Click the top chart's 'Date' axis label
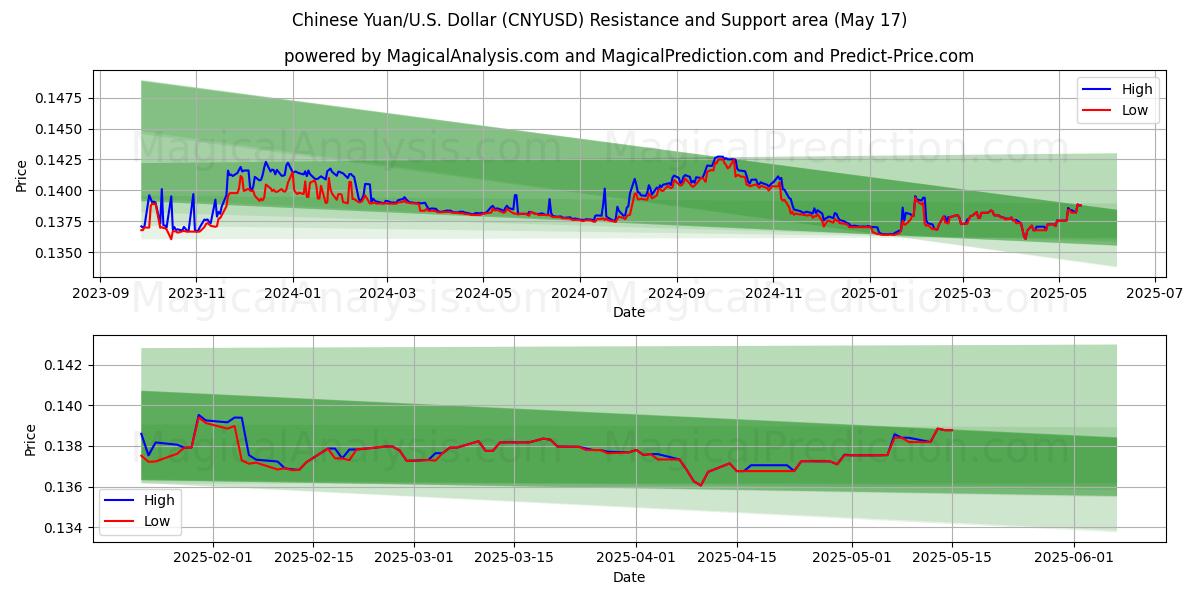Screen dimensions: 1200x600 629,312
